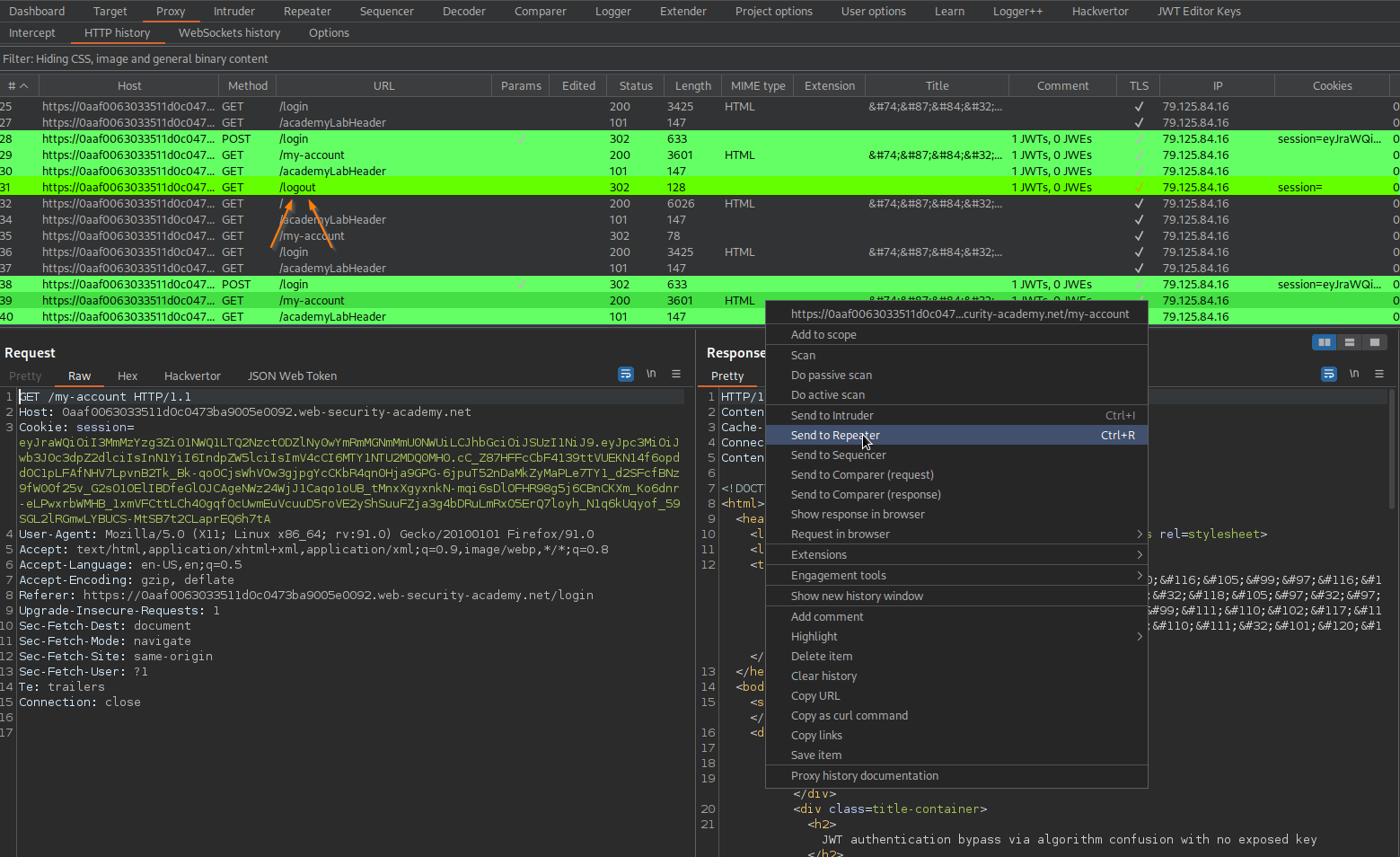Select combined tabbed layout icon
This screenshot has height=857, width=1400.
pos(1375,342)
